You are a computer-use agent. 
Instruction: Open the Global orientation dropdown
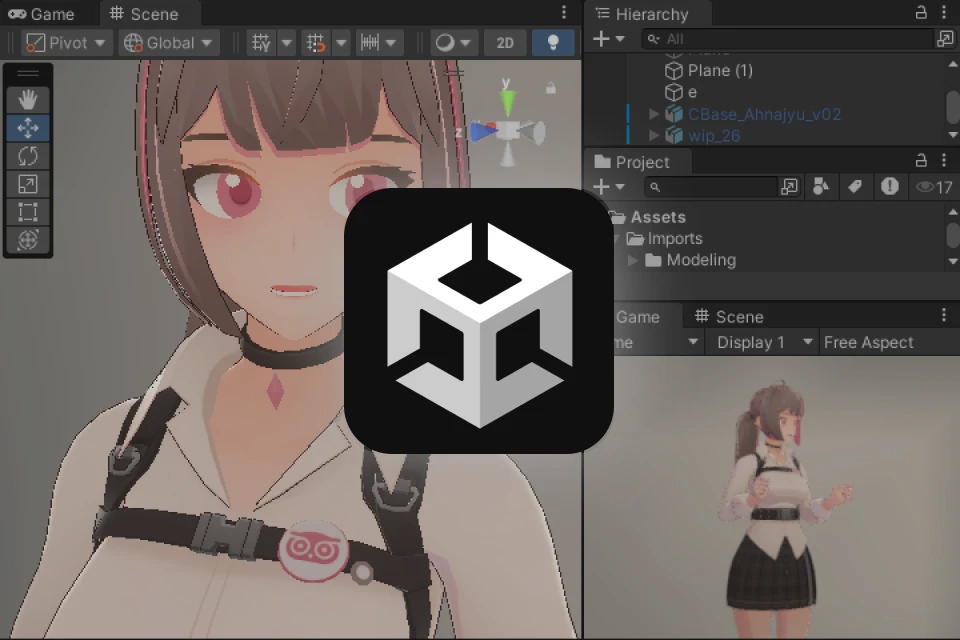(169, 43)
